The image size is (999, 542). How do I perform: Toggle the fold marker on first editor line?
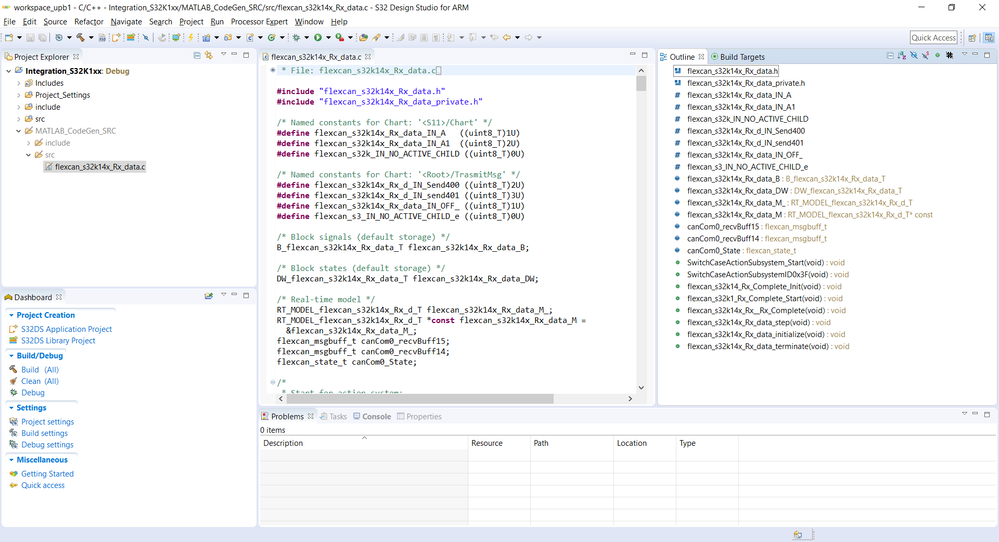click(x=272, y=71)
